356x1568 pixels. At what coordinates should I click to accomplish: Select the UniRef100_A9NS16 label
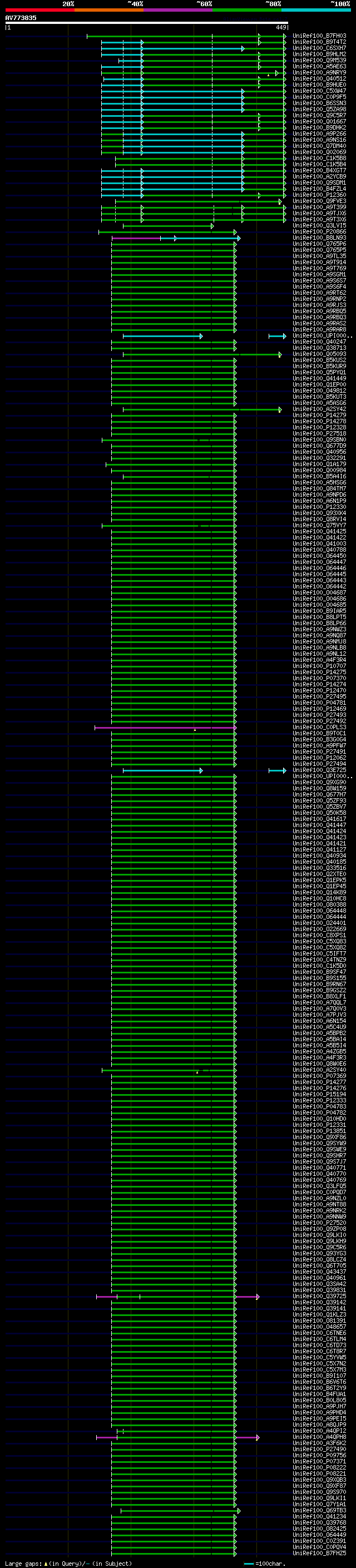point(319,140)
